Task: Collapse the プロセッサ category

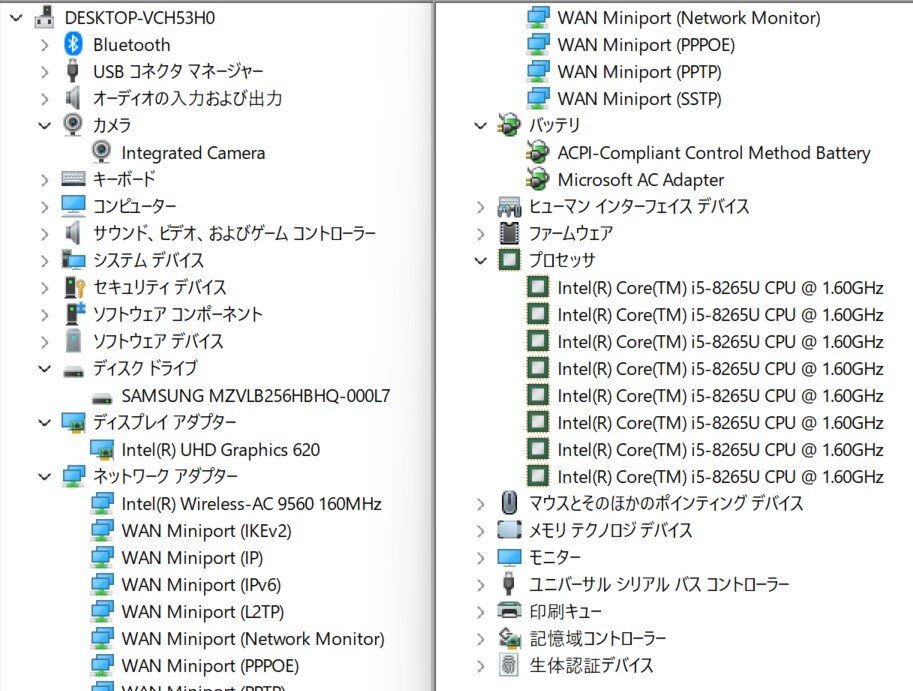Action: click(480, 260)
